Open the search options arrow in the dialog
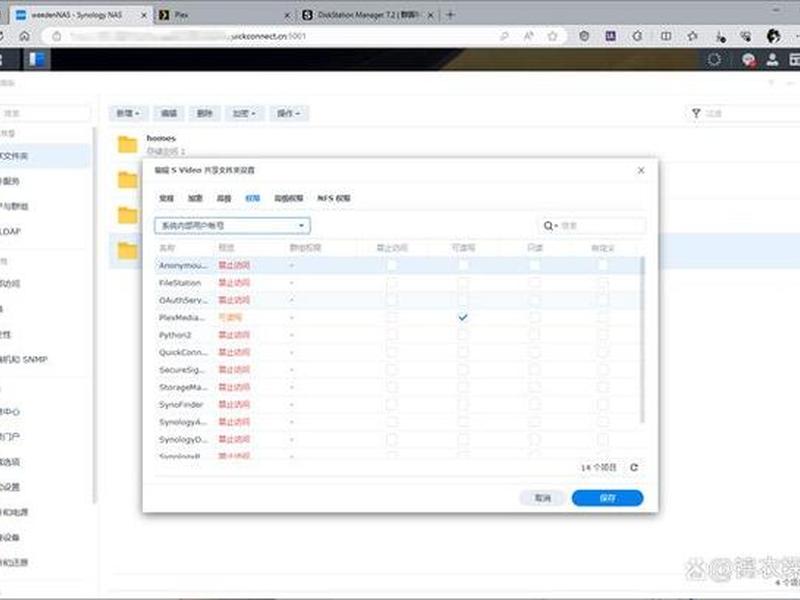The height and width of the screenshot is (600, 800). pos(557,226)
